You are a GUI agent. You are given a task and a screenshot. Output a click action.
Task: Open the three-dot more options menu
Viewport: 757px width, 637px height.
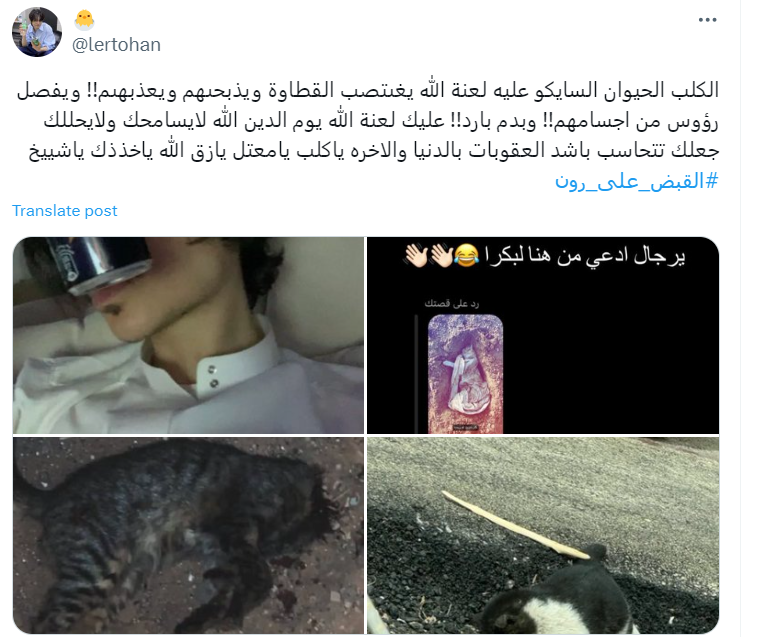707,20
